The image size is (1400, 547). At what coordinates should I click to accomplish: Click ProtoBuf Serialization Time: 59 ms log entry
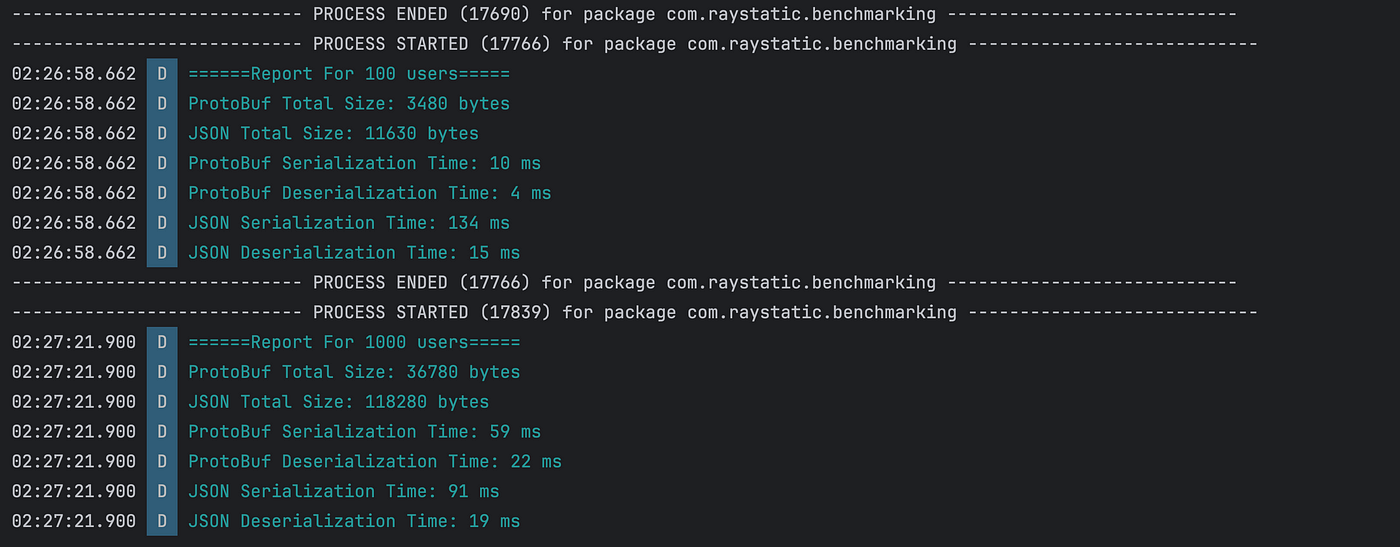(364, 432)
